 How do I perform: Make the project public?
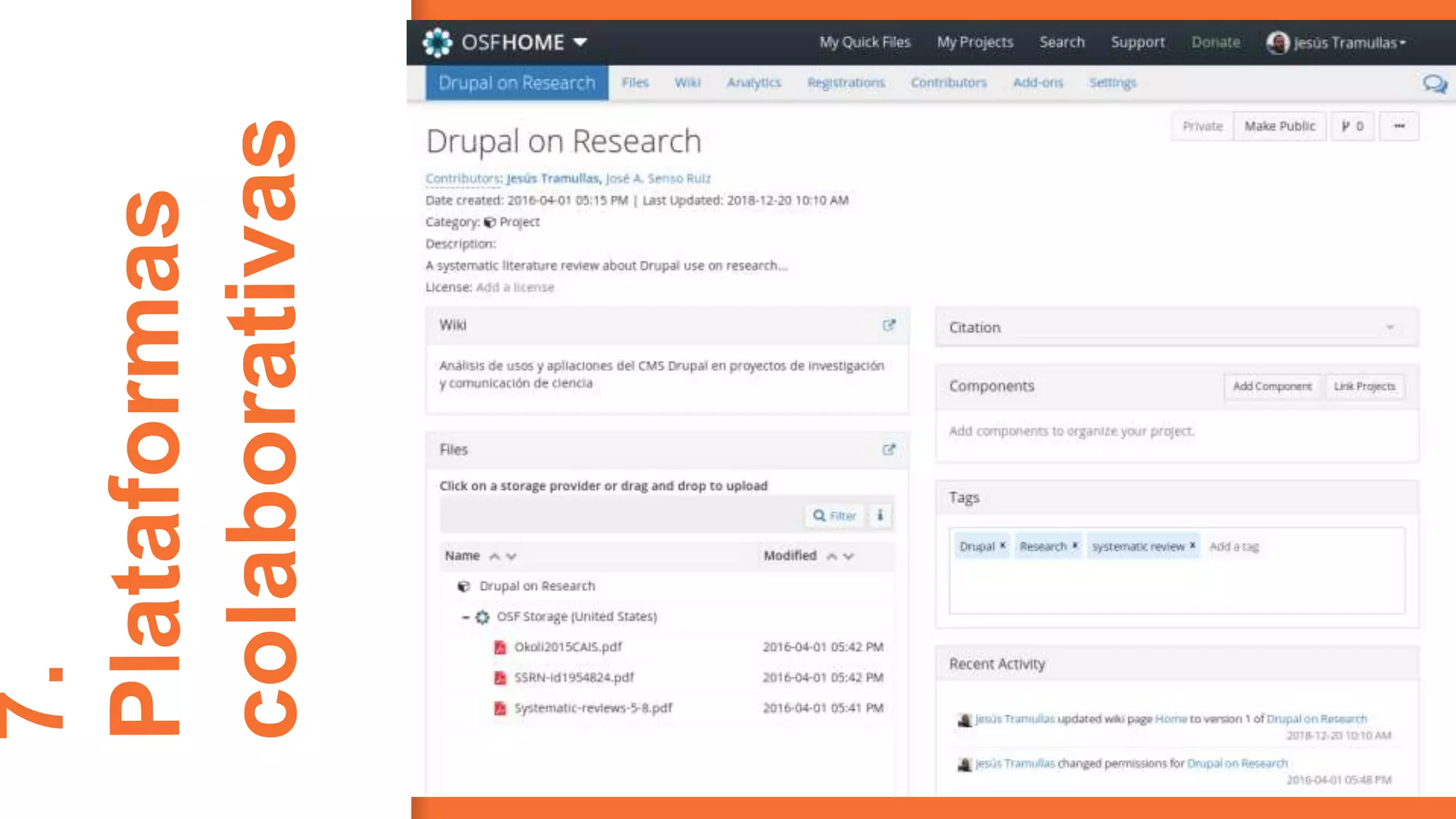1280,127
